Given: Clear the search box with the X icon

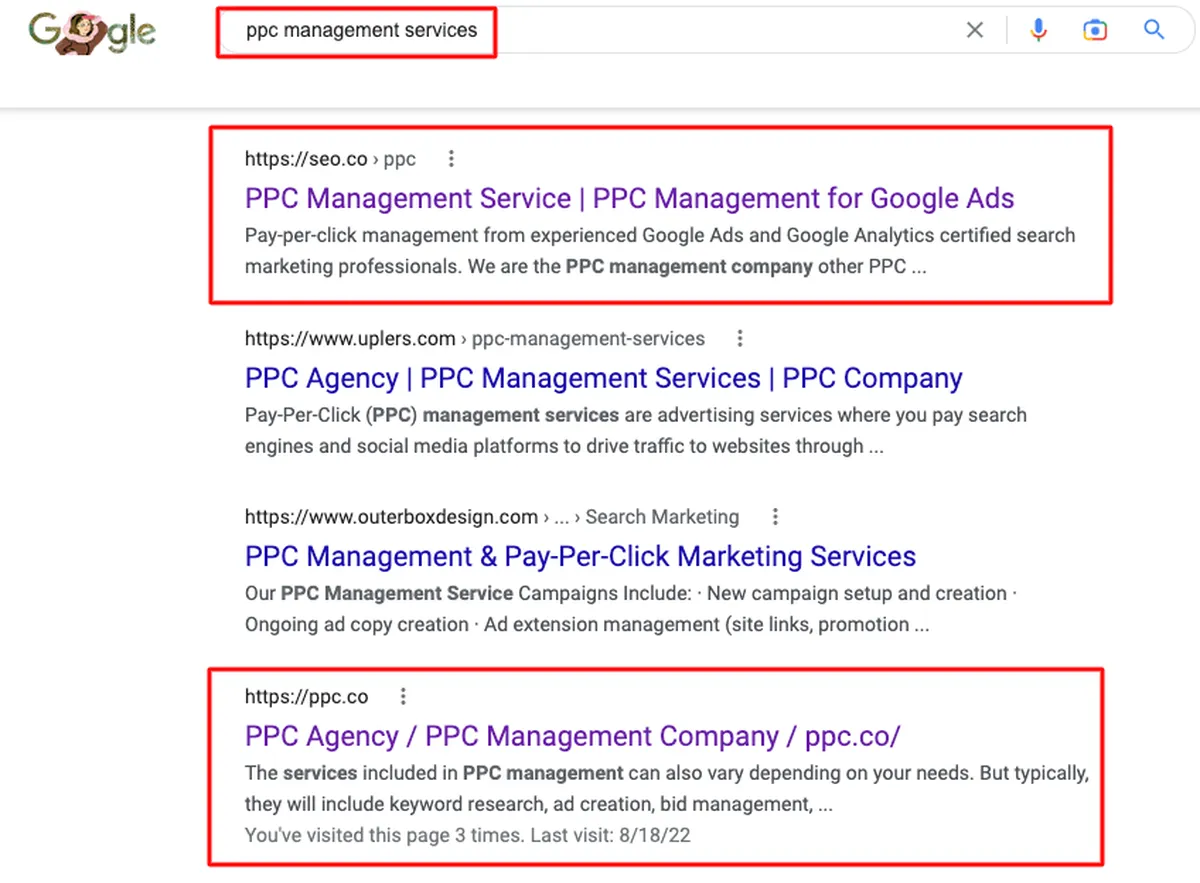Looking at the screenshot, I should click(975, 30).
